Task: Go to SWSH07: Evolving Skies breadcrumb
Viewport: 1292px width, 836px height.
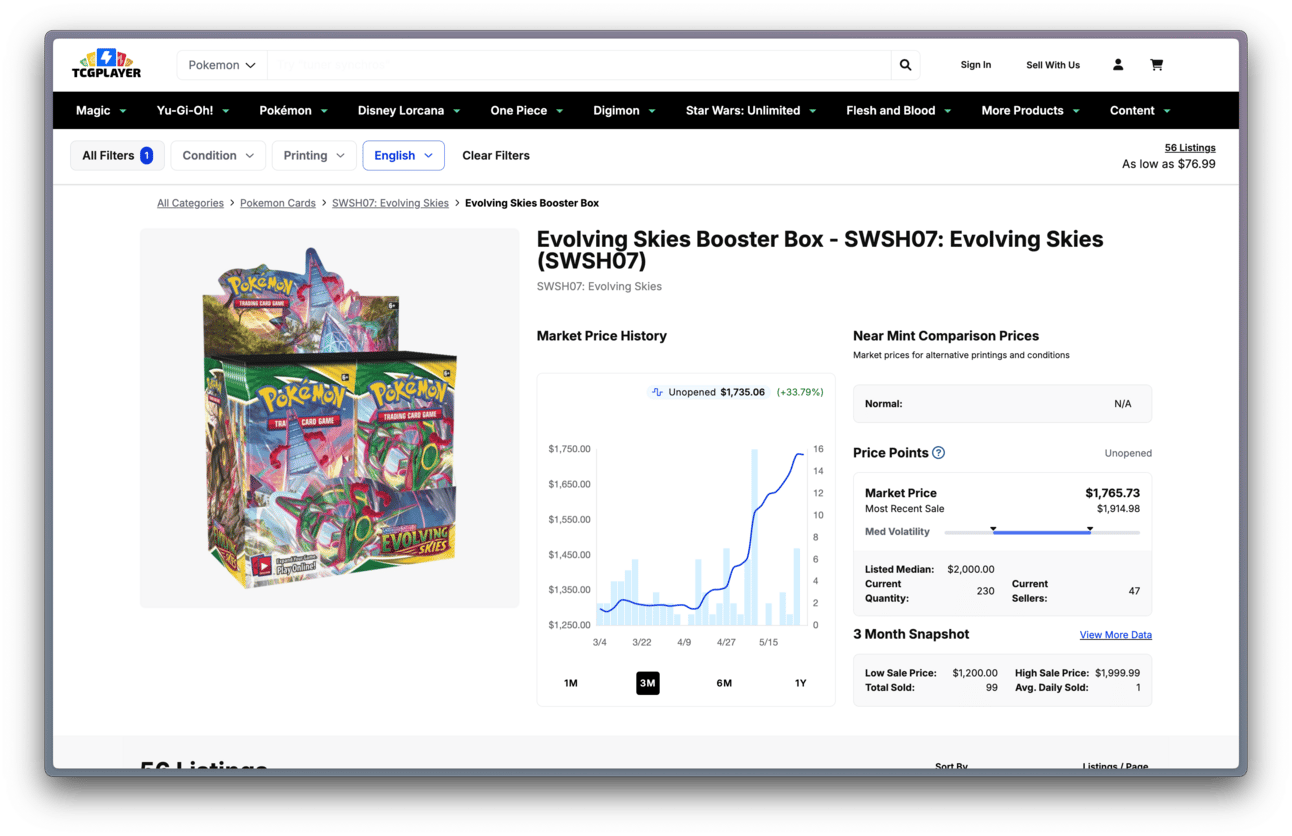Action: [x=390, y=203]
